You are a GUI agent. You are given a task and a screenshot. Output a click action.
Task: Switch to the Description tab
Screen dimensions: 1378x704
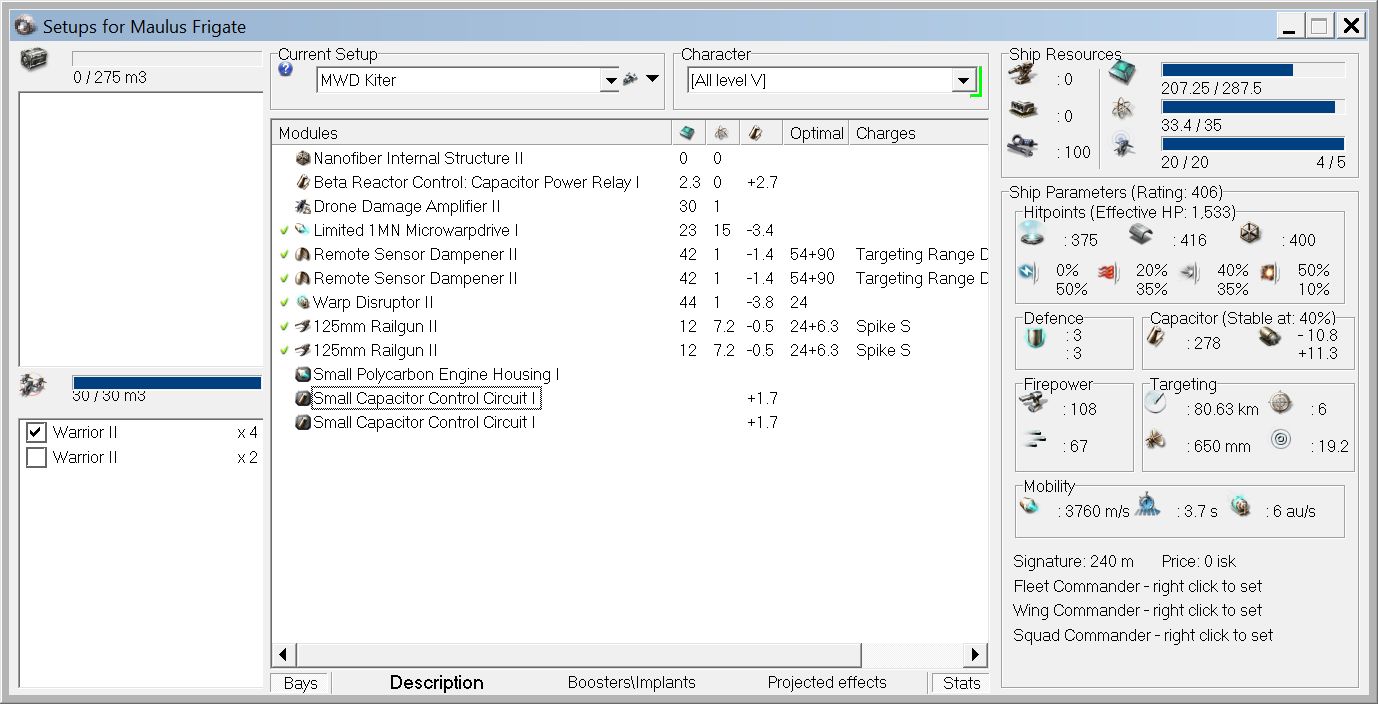[436, 683]
